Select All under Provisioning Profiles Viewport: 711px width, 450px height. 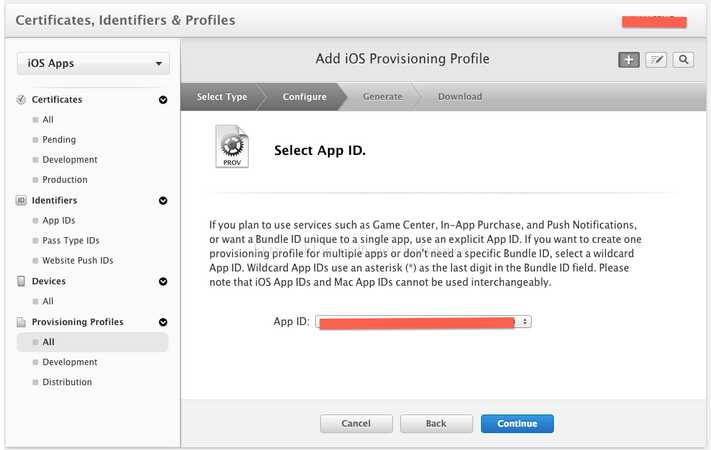93,342
